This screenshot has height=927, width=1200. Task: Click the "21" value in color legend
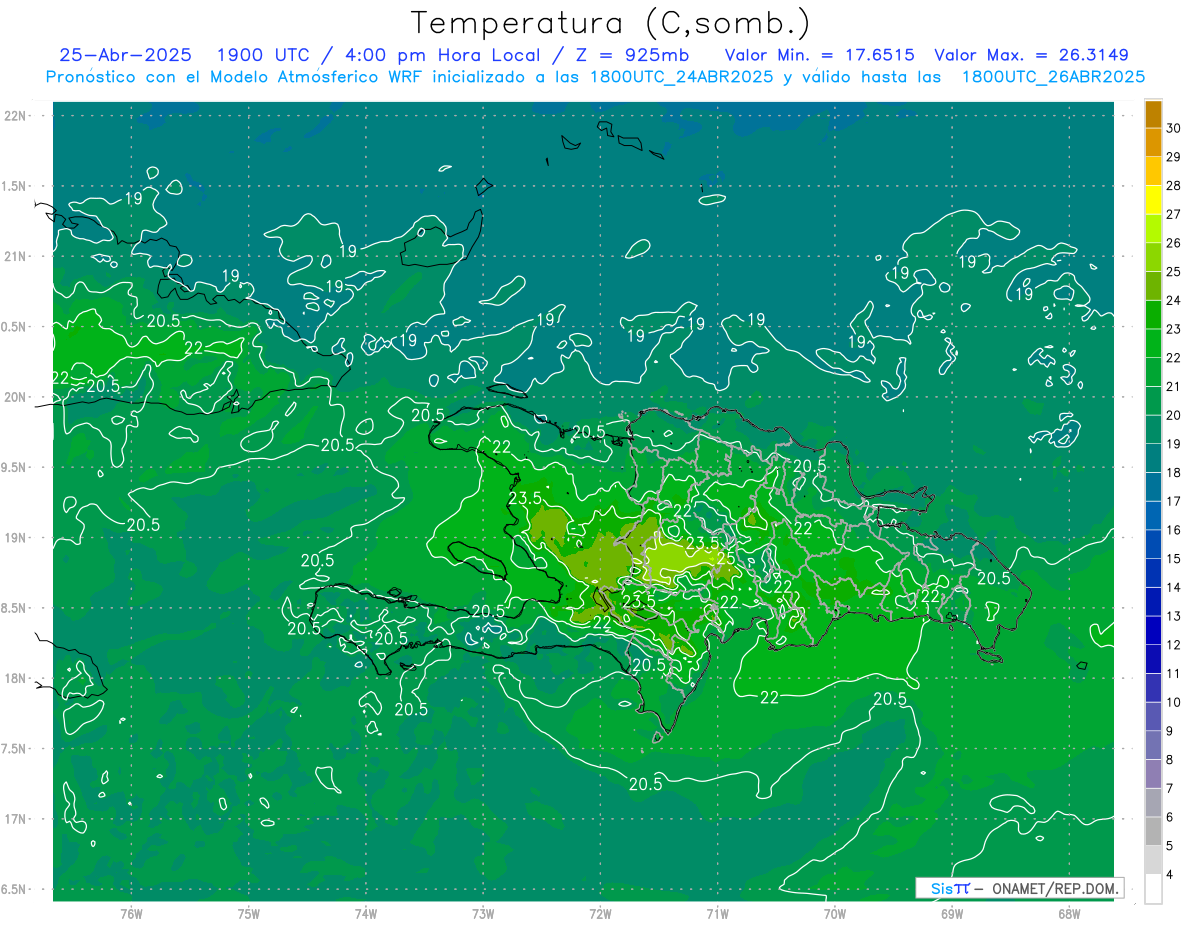[x=1174, y=386]
